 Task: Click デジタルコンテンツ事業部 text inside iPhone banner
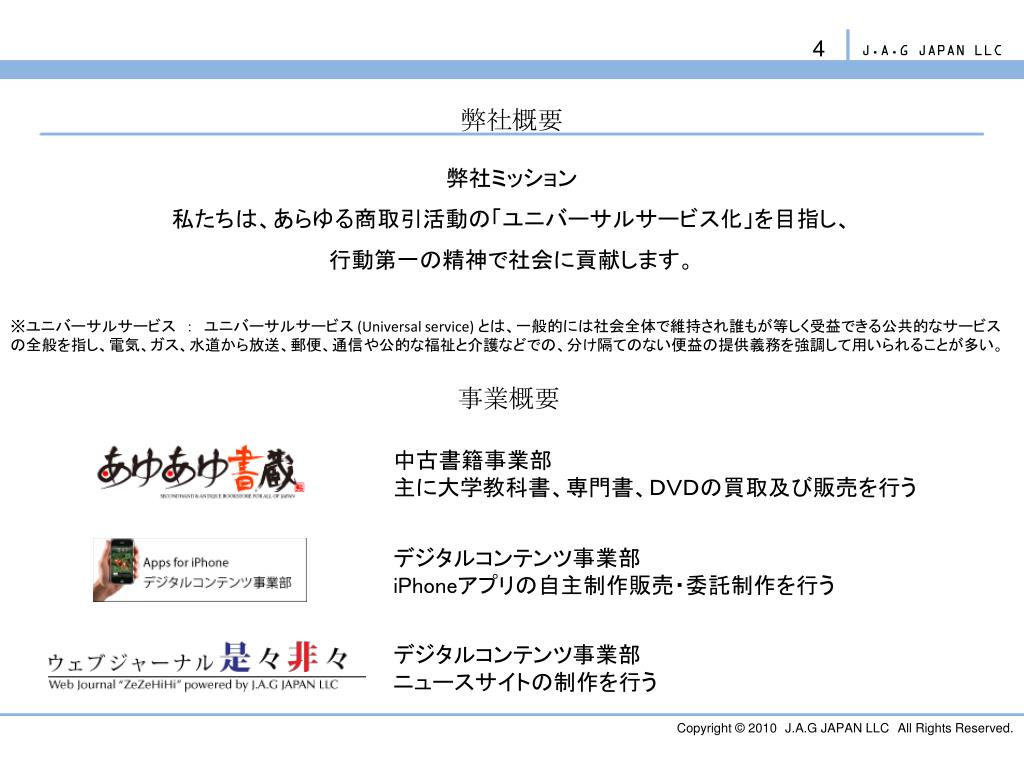click(x=217, y=583)
